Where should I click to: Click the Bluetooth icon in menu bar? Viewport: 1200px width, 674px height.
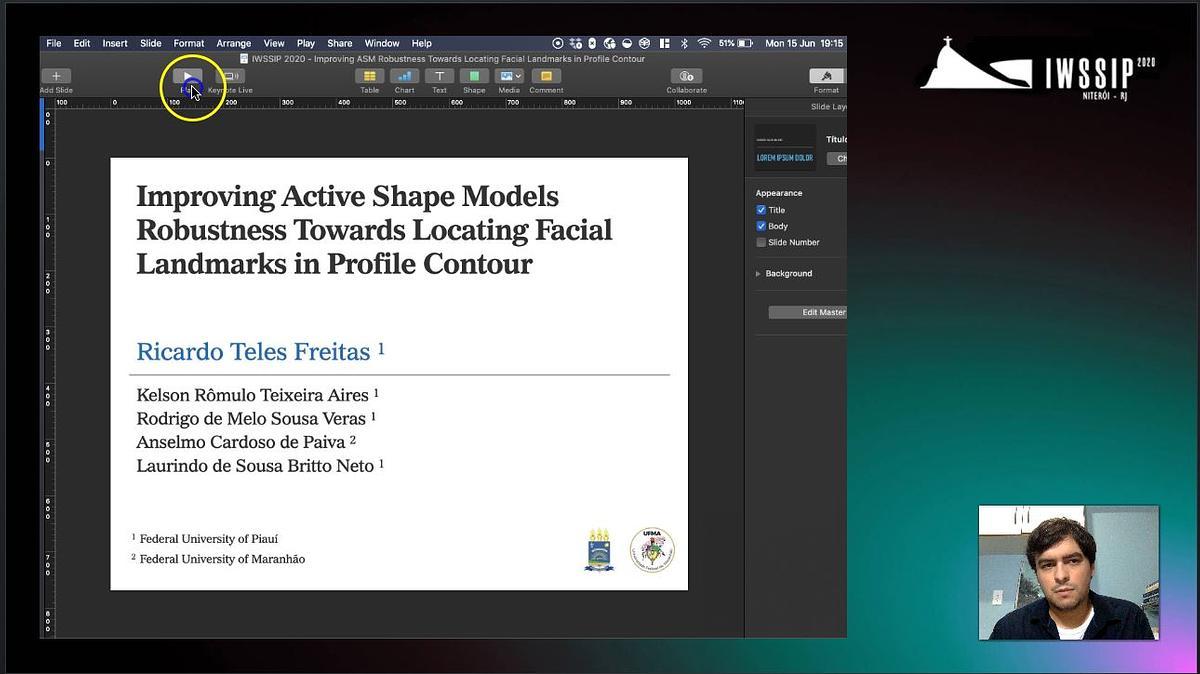pyautogui.click(x=685, y=43)
